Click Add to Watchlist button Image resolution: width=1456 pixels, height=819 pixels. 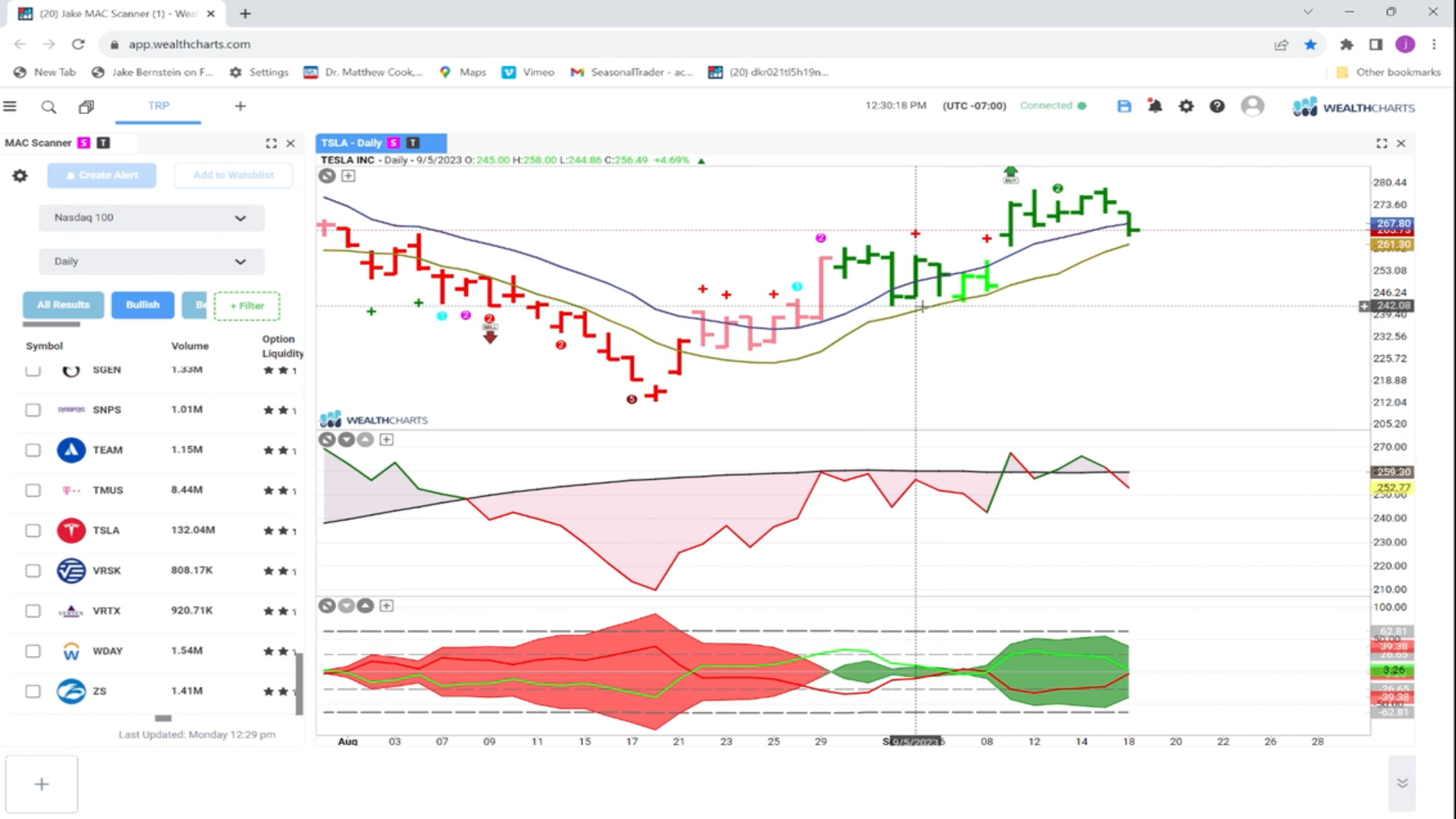(234, 175)
